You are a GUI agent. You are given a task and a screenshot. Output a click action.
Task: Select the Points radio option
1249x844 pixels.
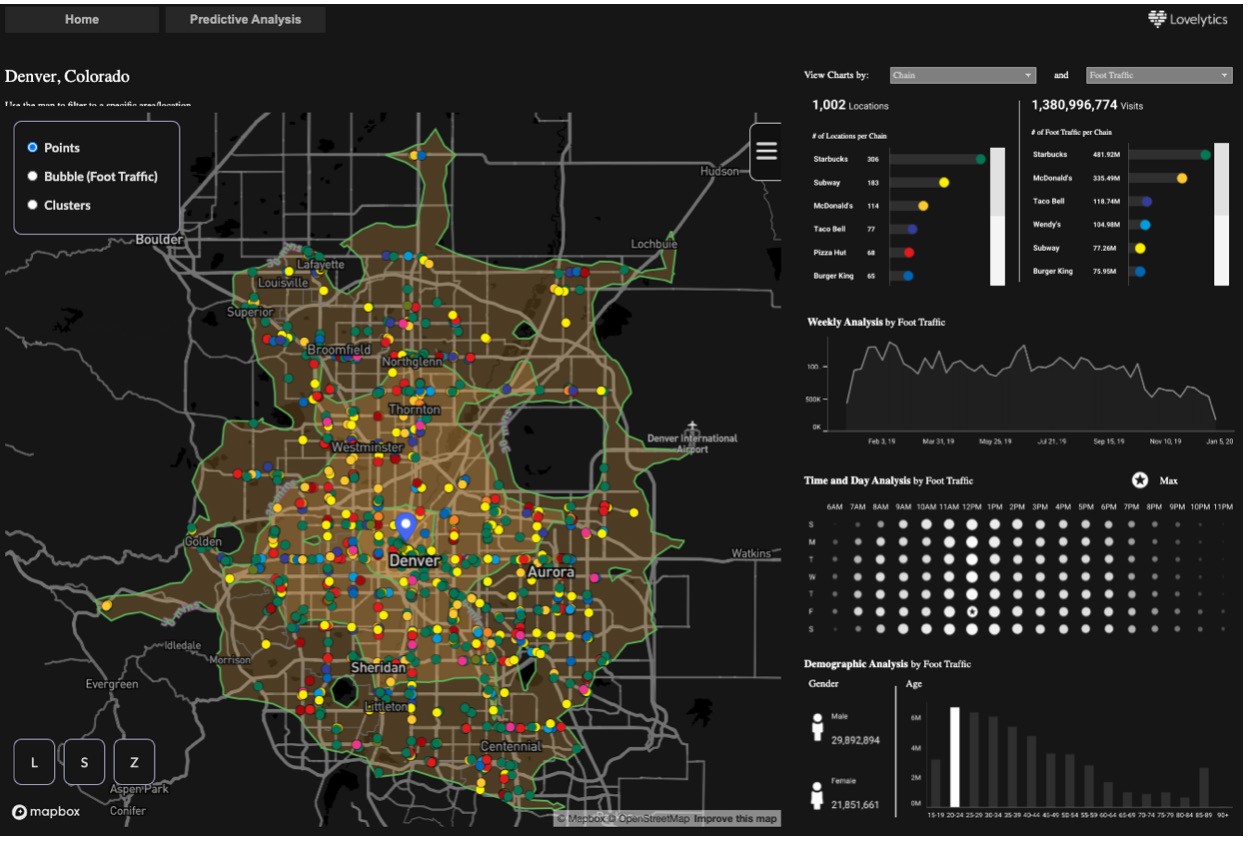[33, 148]
